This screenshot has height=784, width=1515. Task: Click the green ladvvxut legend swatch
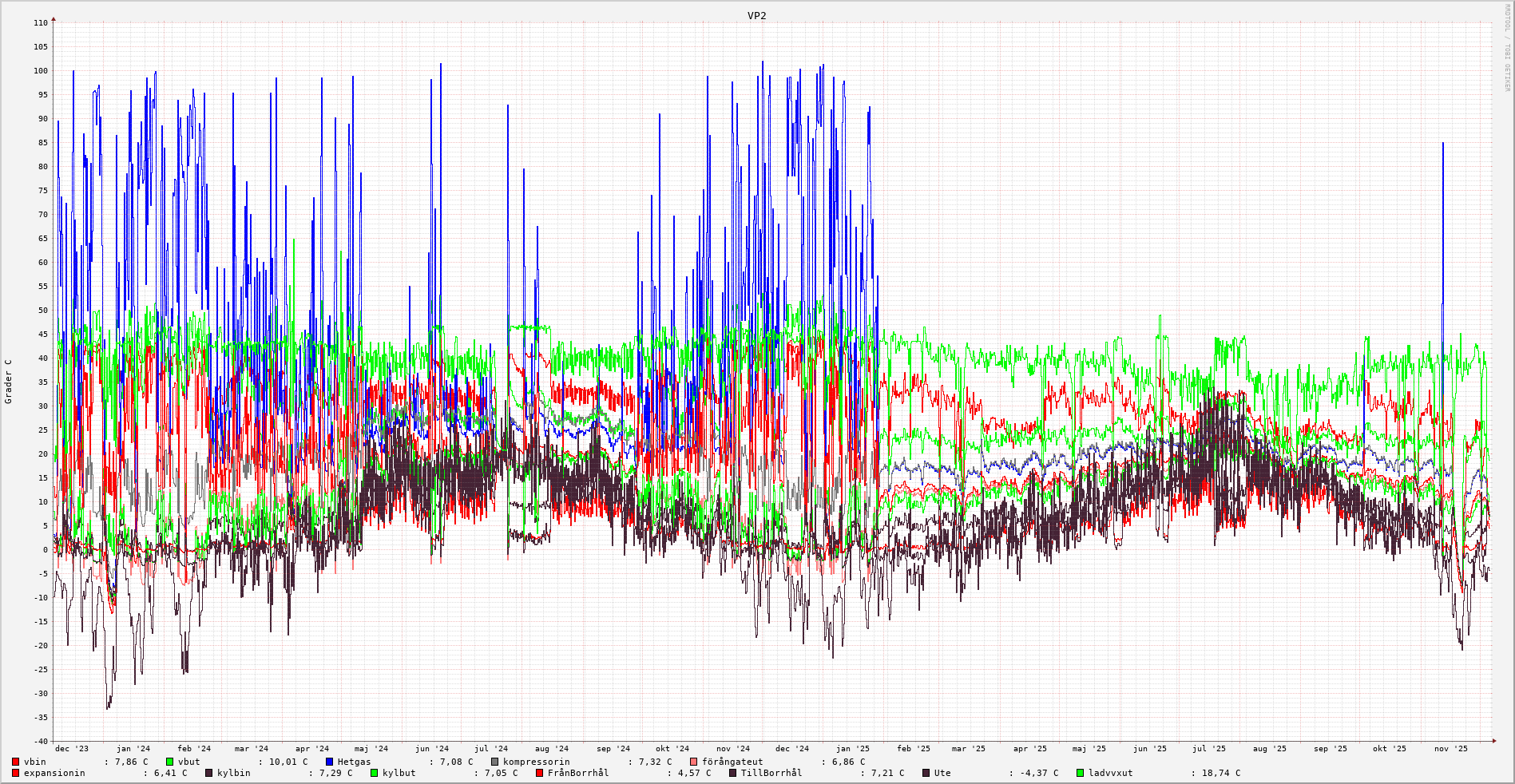(x=1081, y=773)
